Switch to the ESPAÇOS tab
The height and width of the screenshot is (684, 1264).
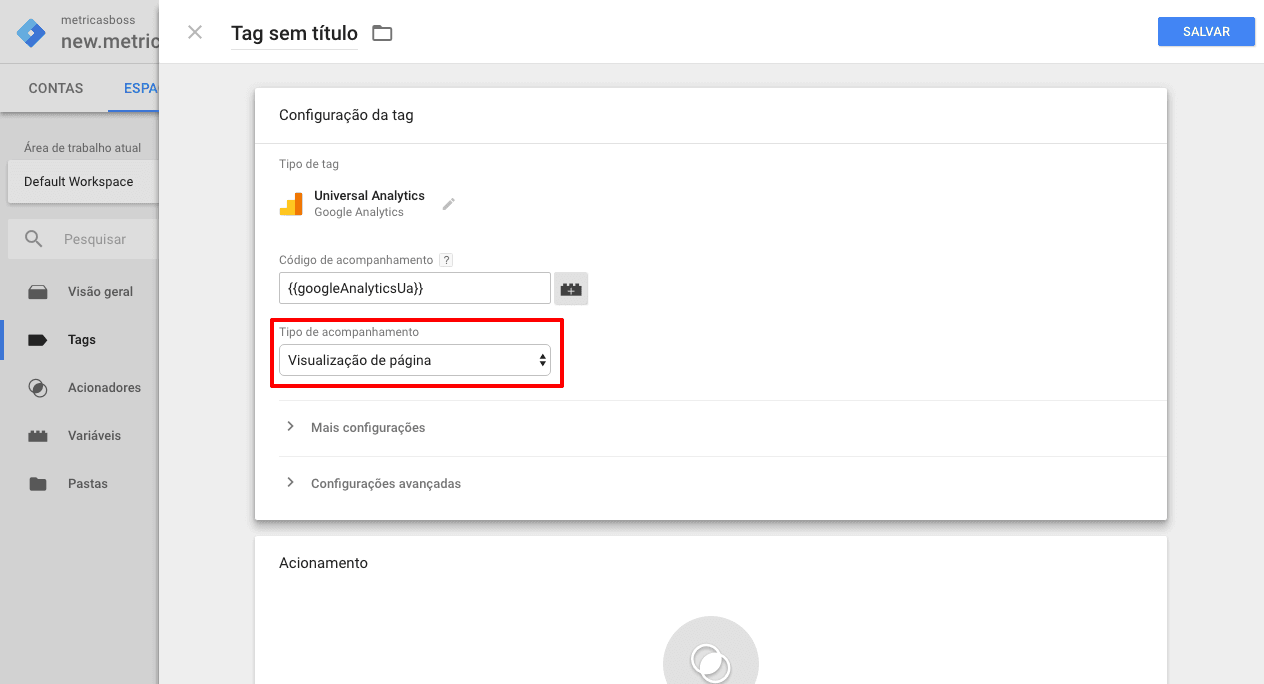(141, 88)
